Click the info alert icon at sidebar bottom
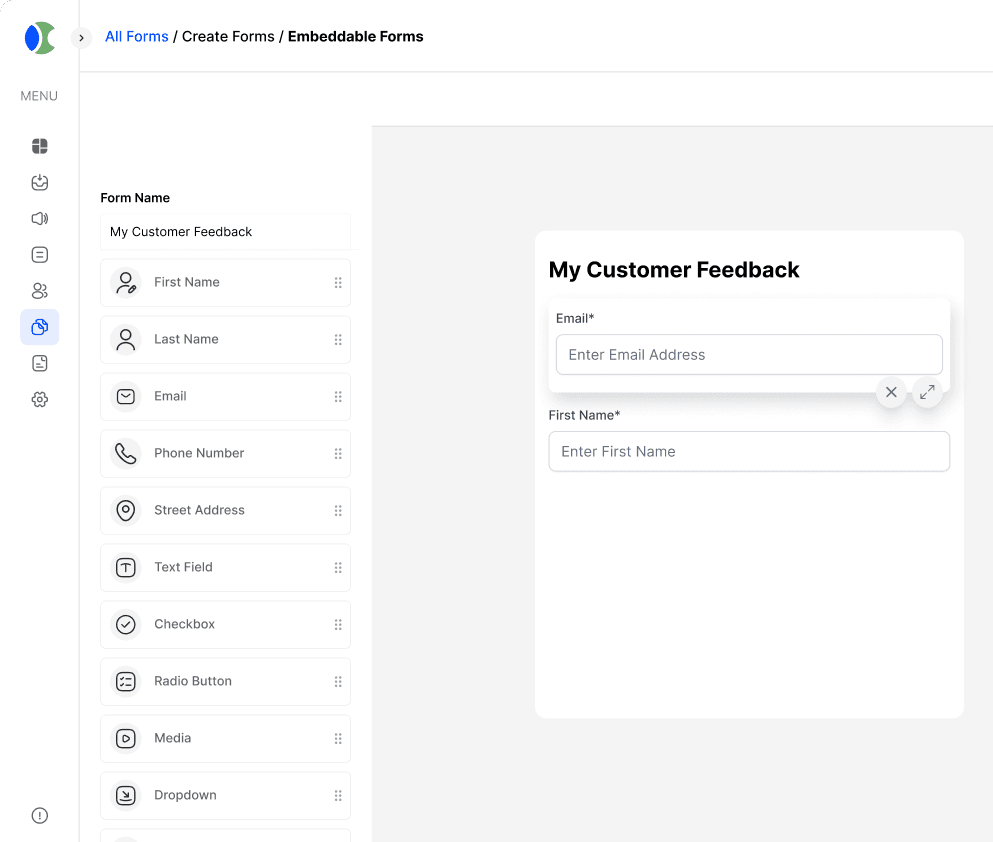 (39, 815)
